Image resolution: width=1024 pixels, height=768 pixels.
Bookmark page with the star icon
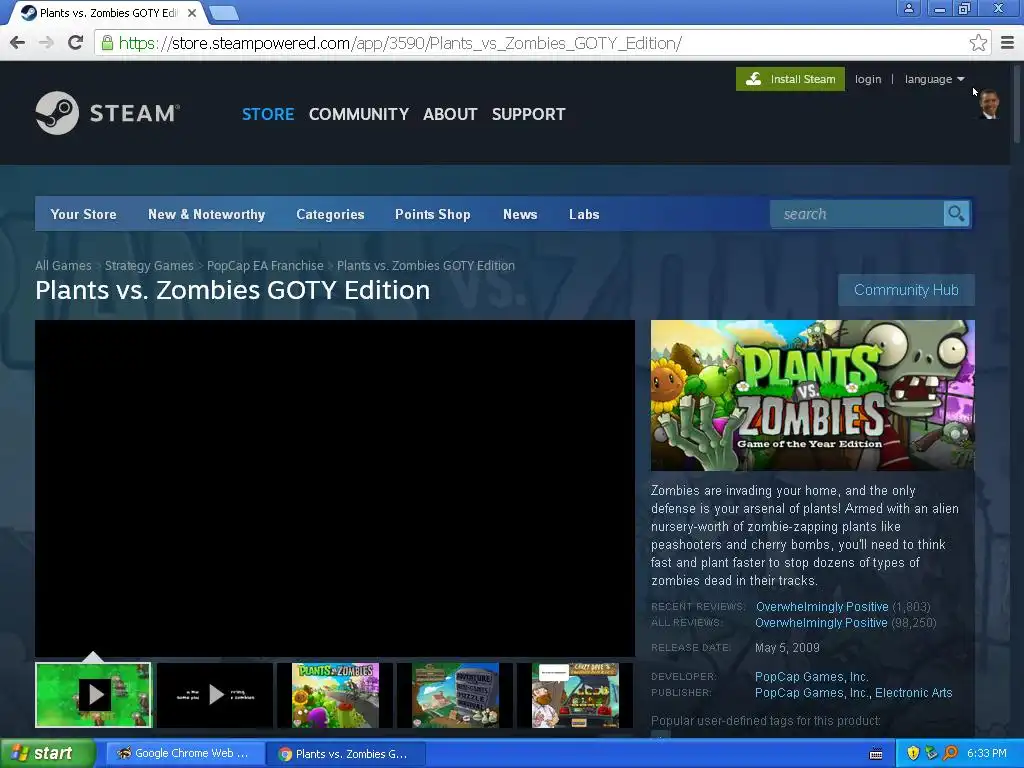(x=978, y=43)
